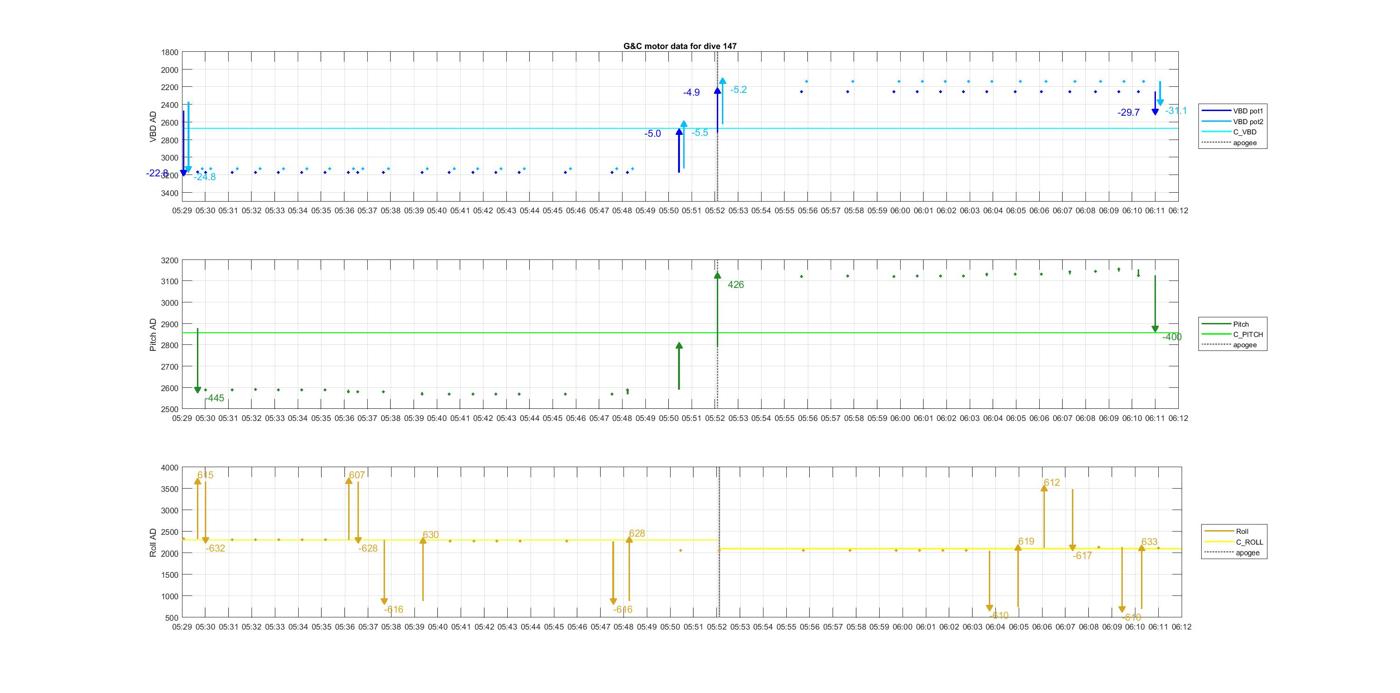Click the "05:45" time tick under Pitch plot
The height and width of the screenshot is (693, 1400).
coord(553,419)
